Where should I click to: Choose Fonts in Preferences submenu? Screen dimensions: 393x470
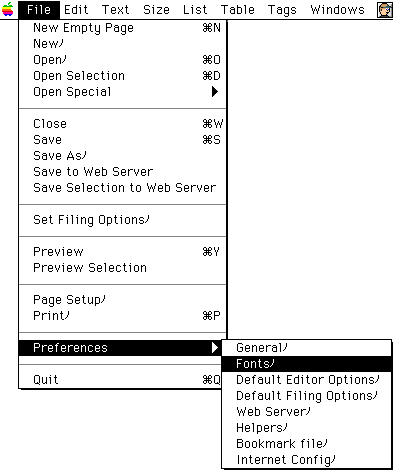(x=306, y=364)
